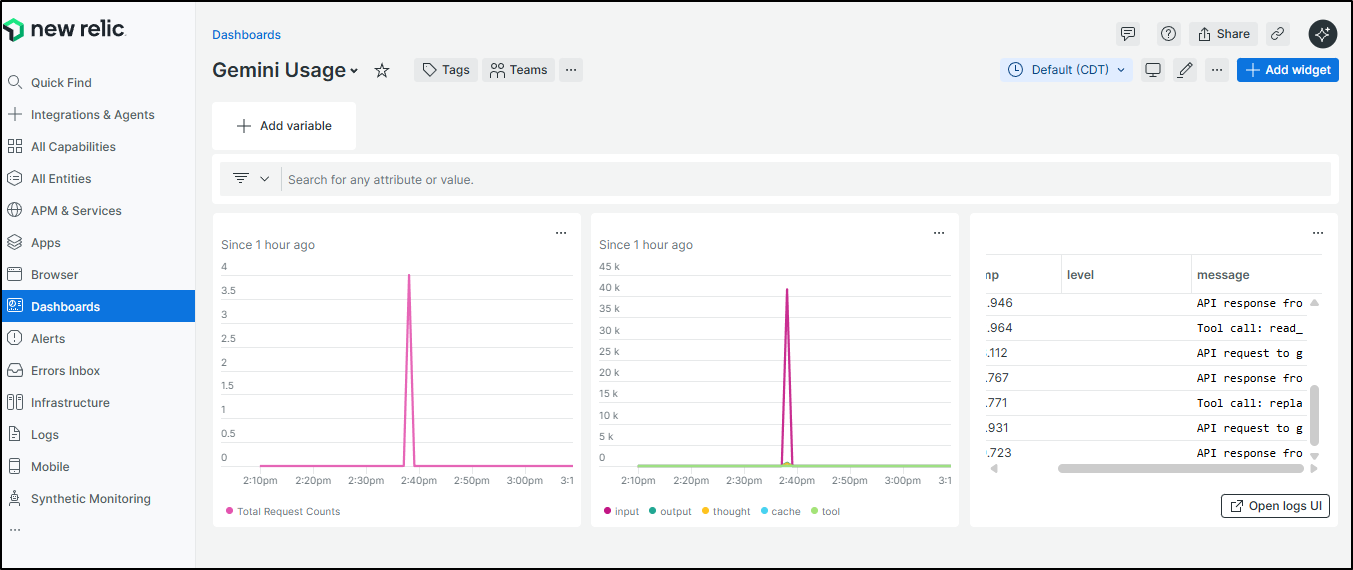Edit dashboard with pencil icon
Viewport: 1353px width, 570px height.
pos(1185,70)
